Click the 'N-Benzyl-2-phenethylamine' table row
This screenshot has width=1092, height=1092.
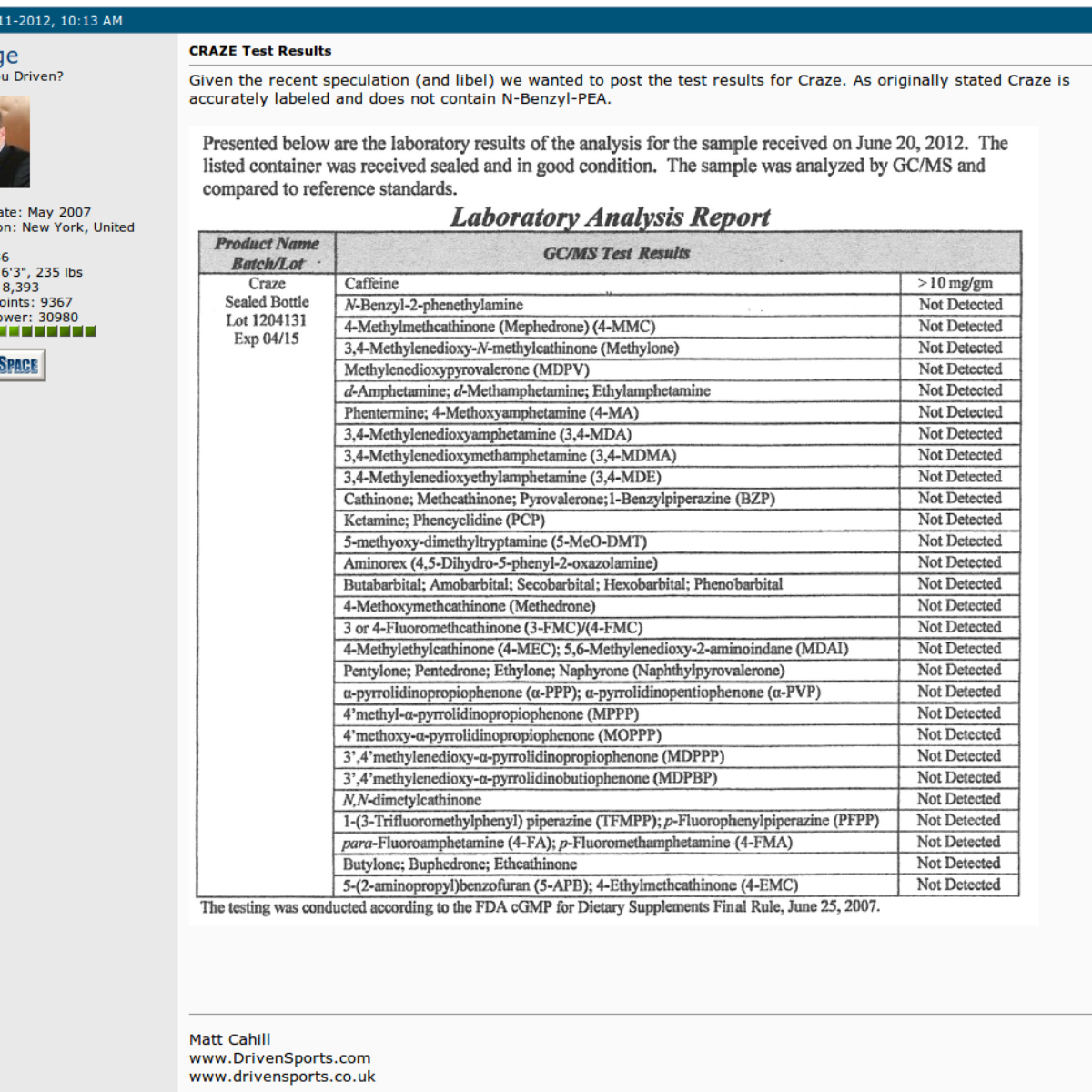point(618,305)
